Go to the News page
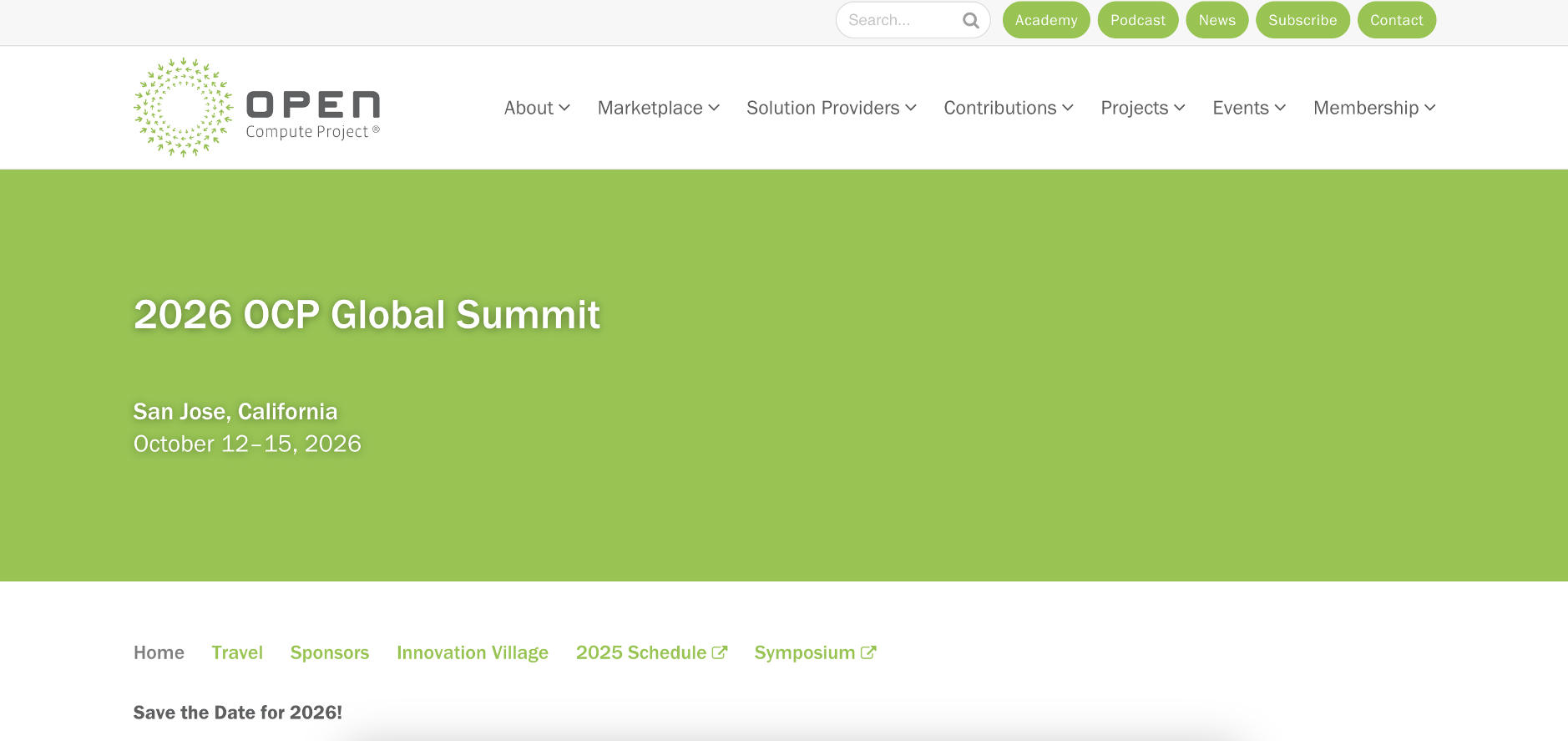The width and height of the screenshot is (1568, 741). coord(1217,20)
